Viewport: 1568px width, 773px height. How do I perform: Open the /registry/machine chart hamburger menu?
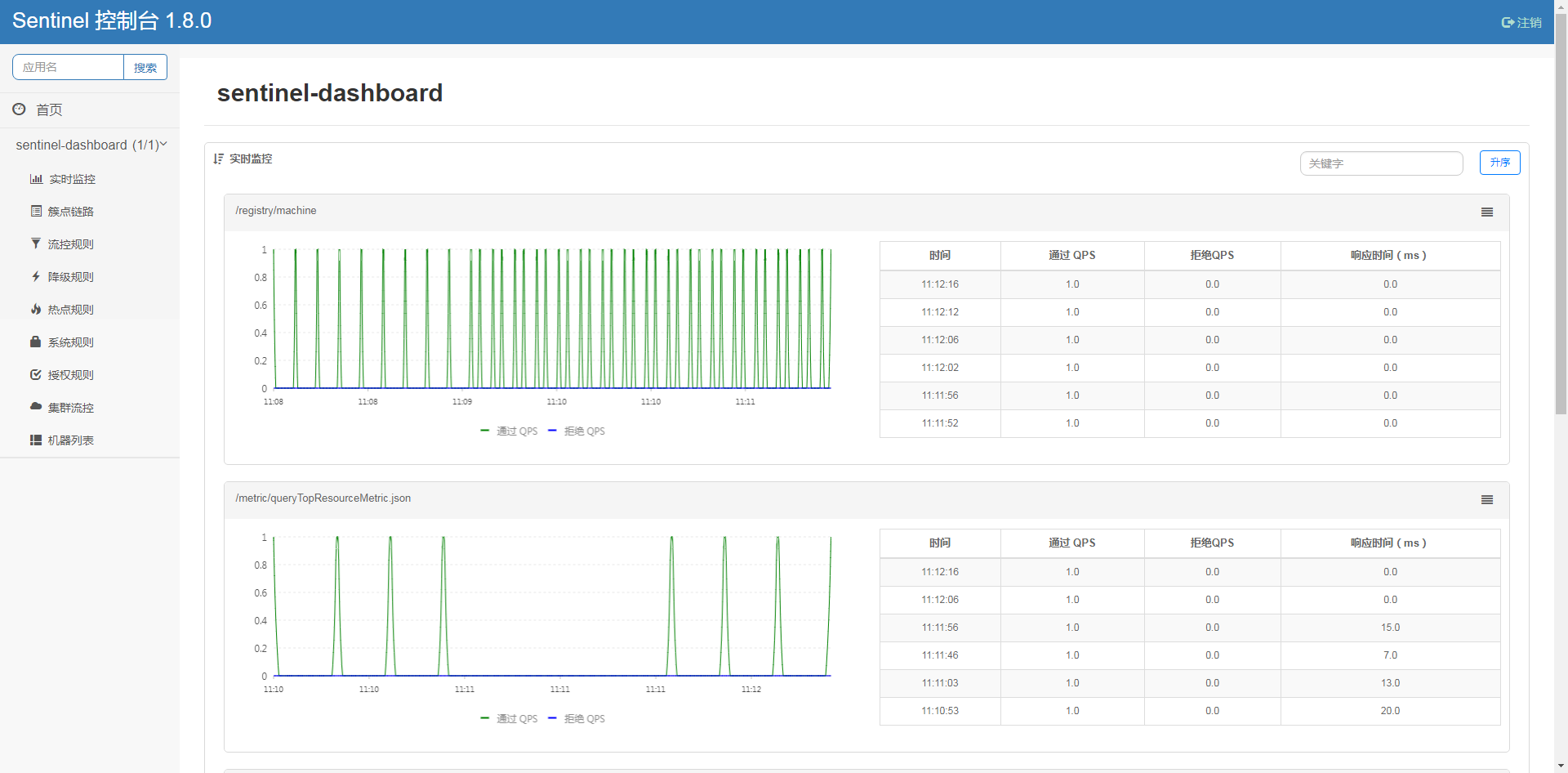[x=1486, y=212]
